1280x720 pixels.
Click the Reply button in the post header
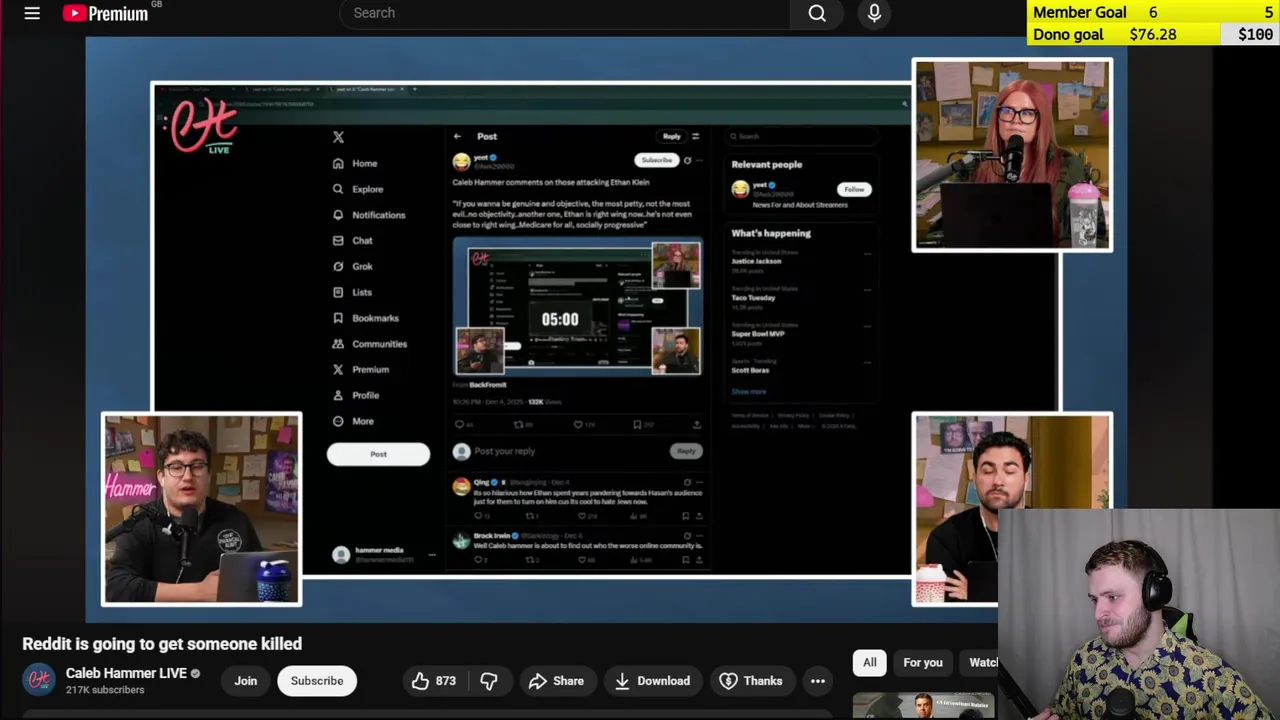pos(671,136)
